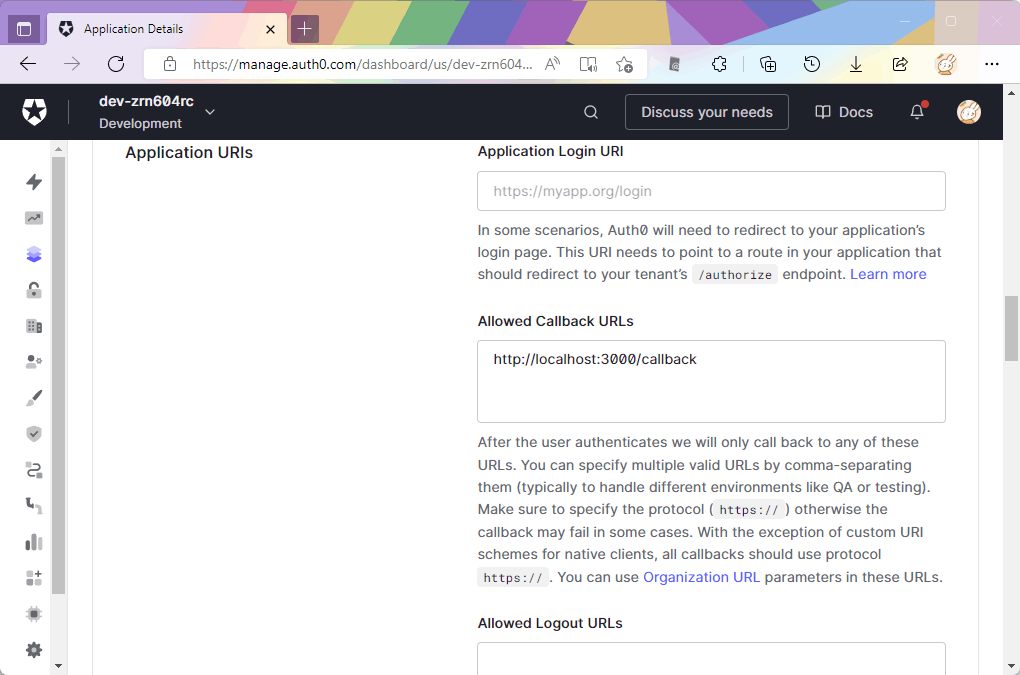Click the browser back arrow
The height and width of the screenshot is (675, 1020).
point(28,64)
